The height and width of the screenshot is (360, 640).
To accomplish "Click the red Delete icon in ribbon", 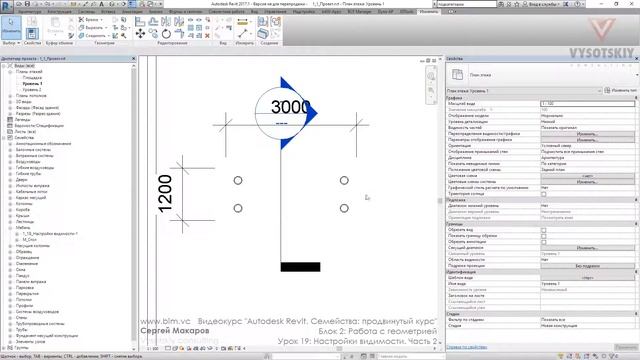I will point(207,36).
